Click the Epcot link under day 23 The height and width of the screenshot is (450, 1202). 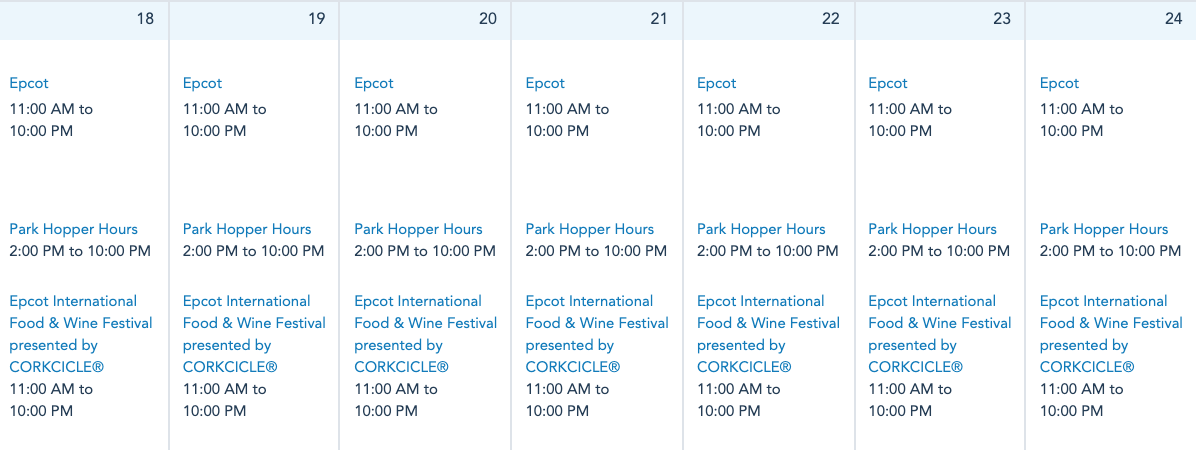[x=888, y=83]
